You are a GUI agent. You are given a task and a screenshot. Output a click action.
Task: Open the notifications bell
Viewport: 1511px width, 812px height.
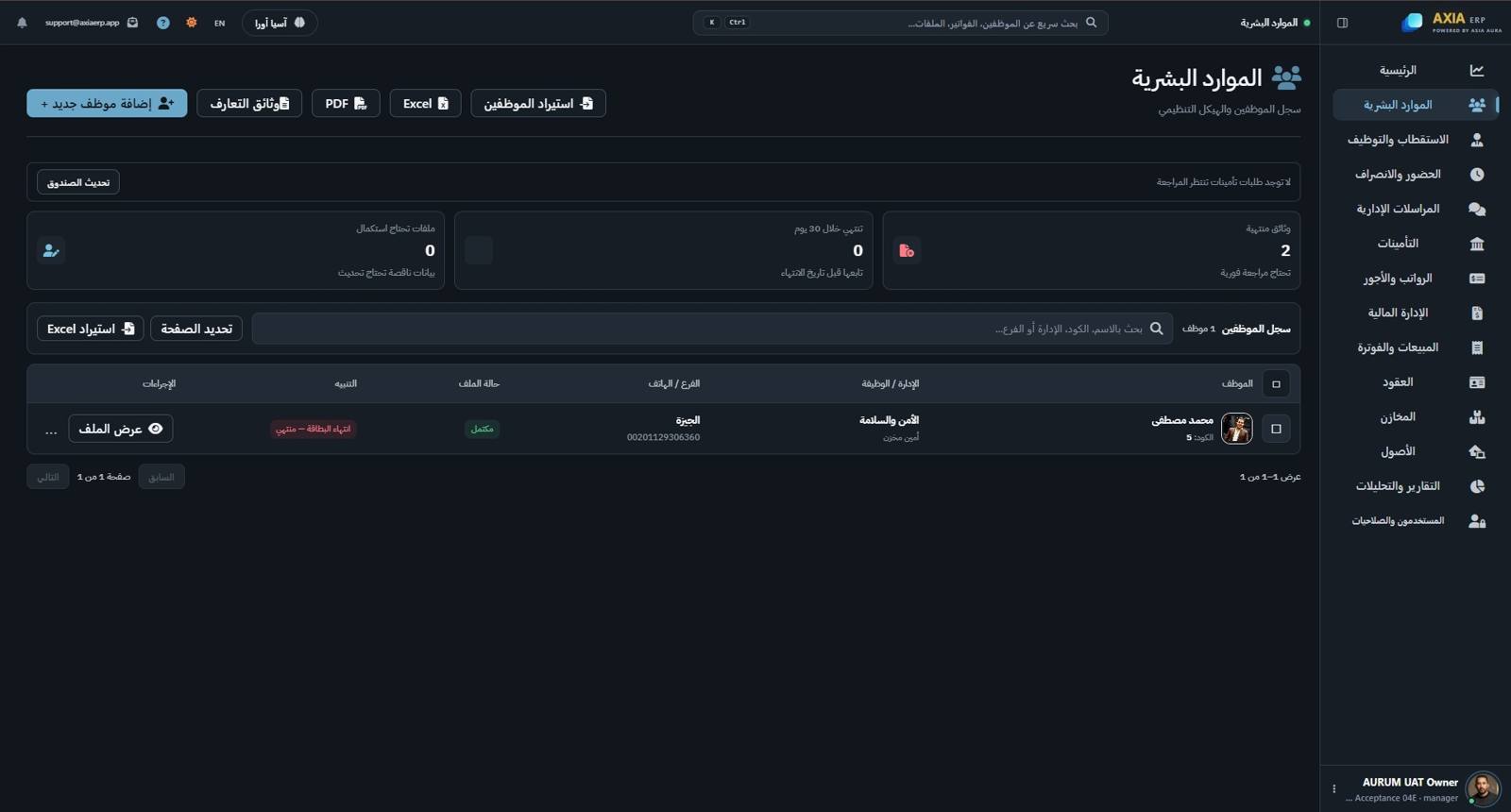[x=22, y=23]
